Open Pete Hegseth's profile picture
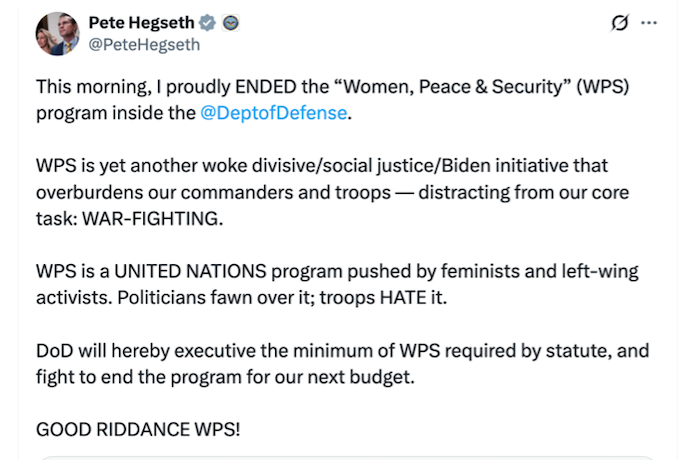Viewport: 700px width, 460px height. point(58,33)
